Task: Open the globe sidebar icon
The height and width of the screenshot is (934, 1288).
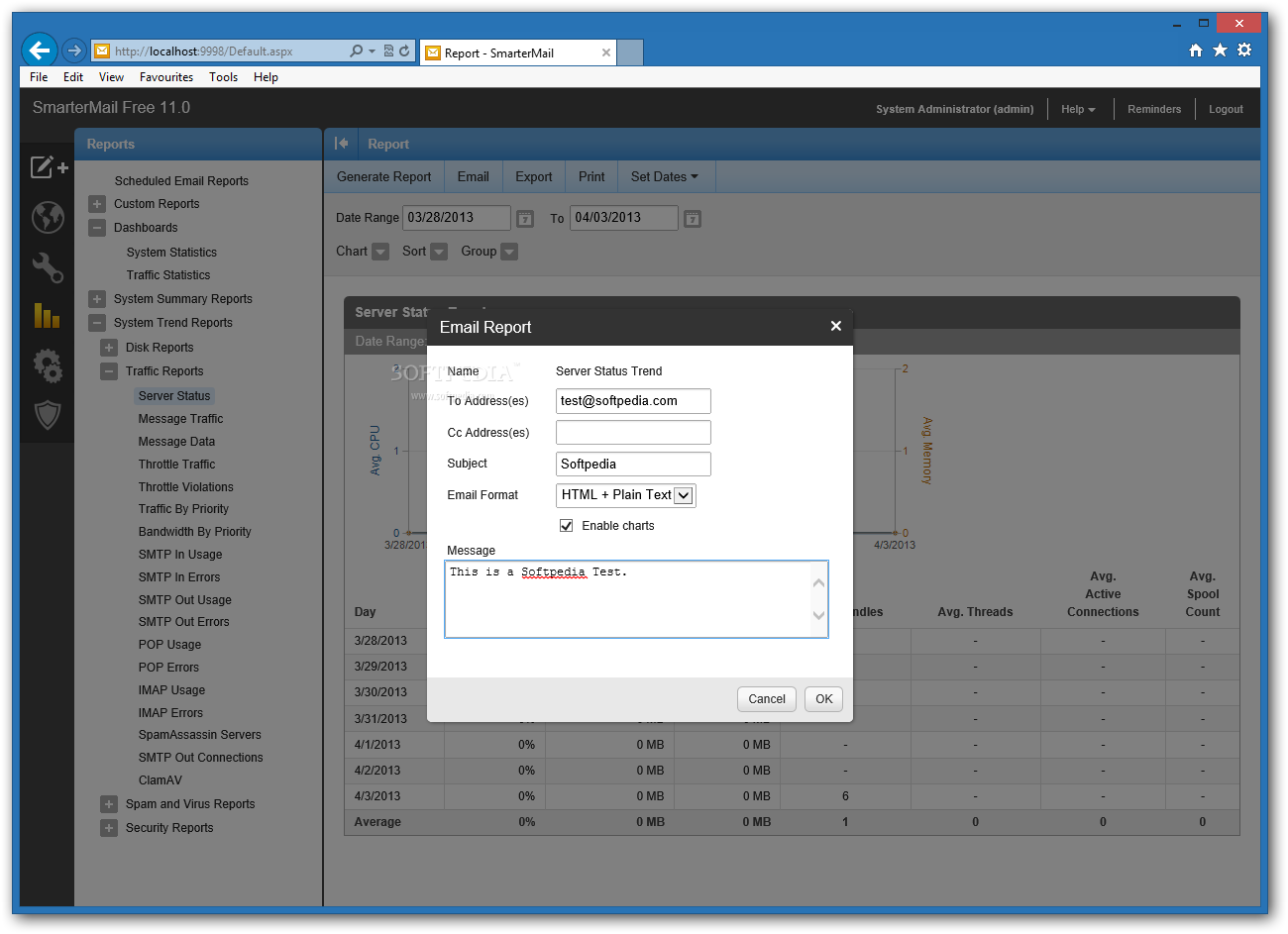Action: tap(48, 217)
